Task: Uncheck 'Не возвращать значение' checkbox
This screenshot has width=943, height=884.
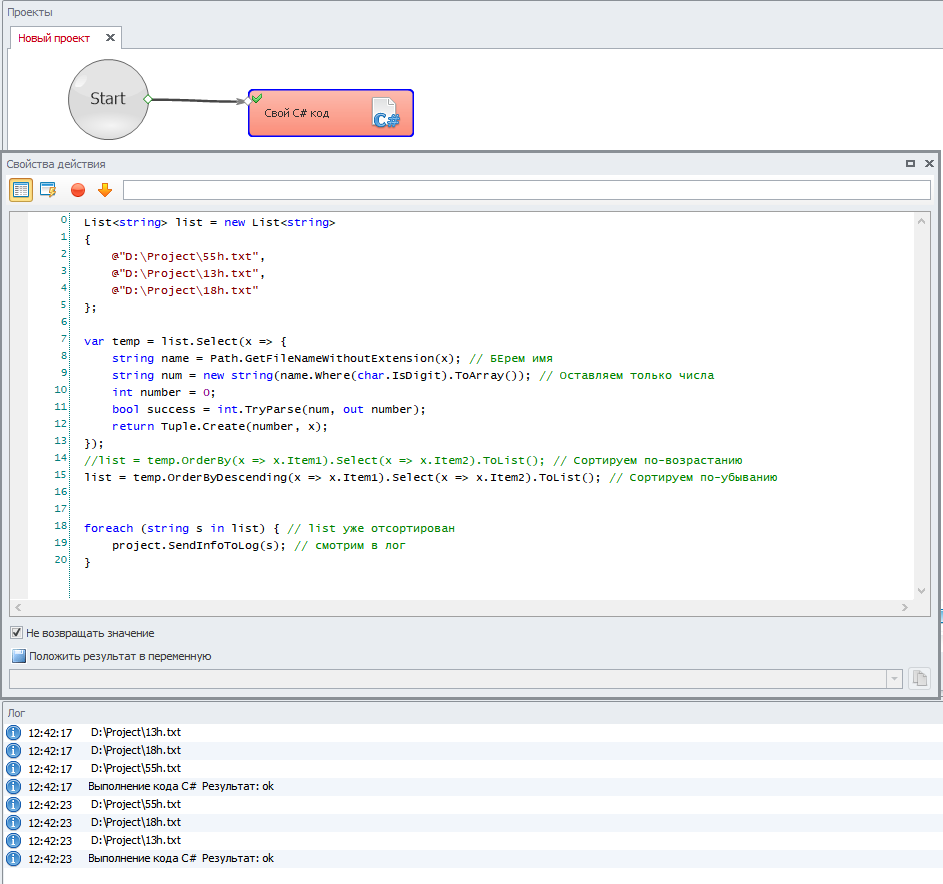Action: (x=17, y=633)
